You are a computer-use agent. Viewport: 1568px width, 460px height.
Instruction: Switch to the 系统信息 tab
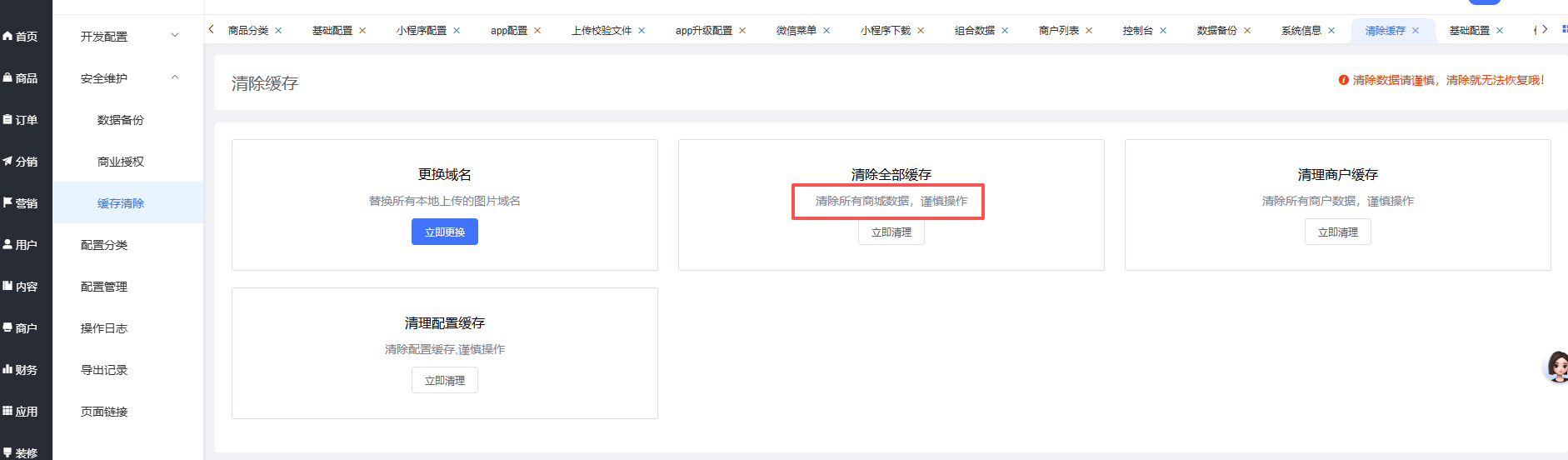[1301, 31]
